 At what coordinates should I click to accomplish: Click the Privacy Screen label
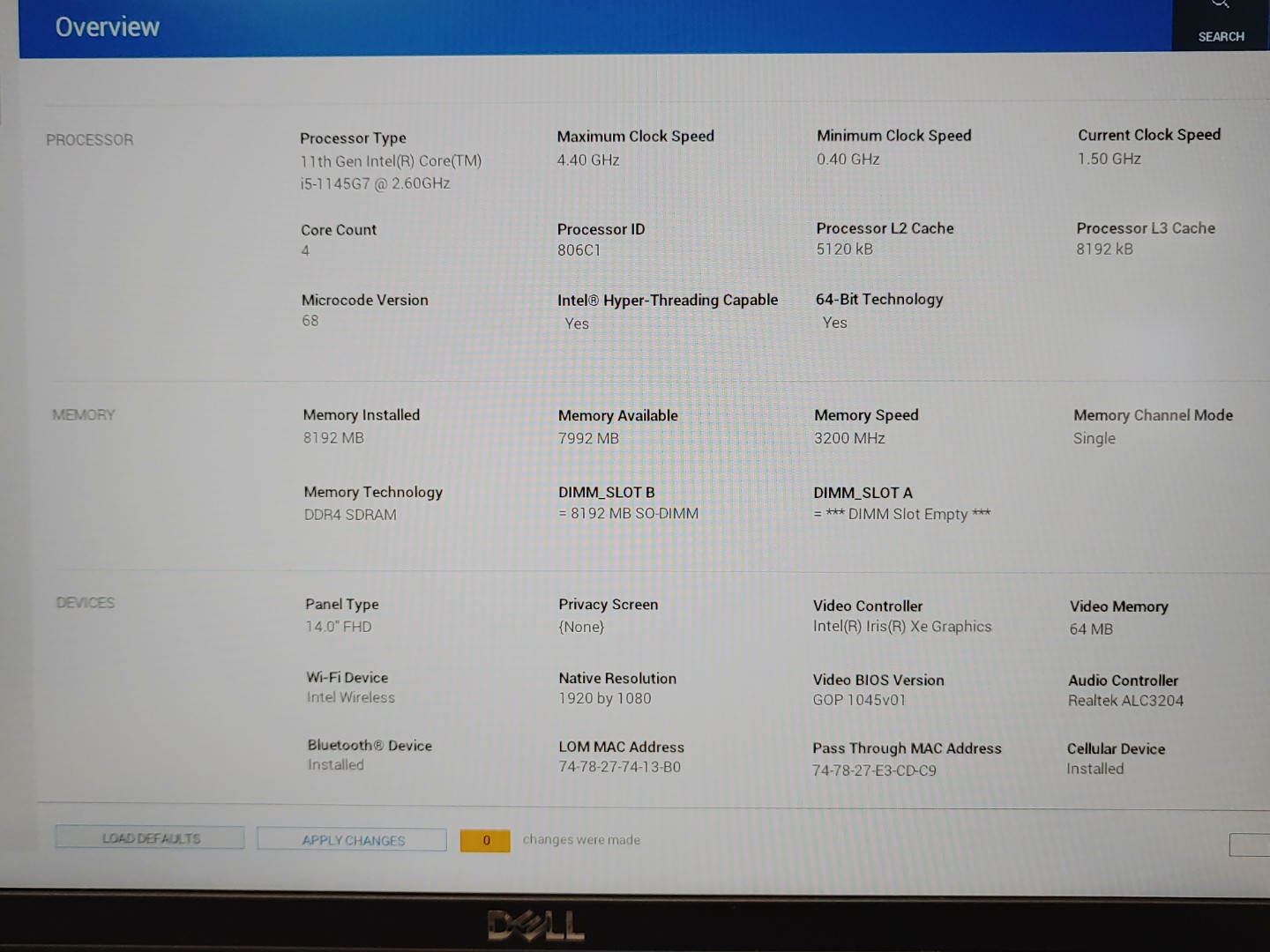point(608,605)
